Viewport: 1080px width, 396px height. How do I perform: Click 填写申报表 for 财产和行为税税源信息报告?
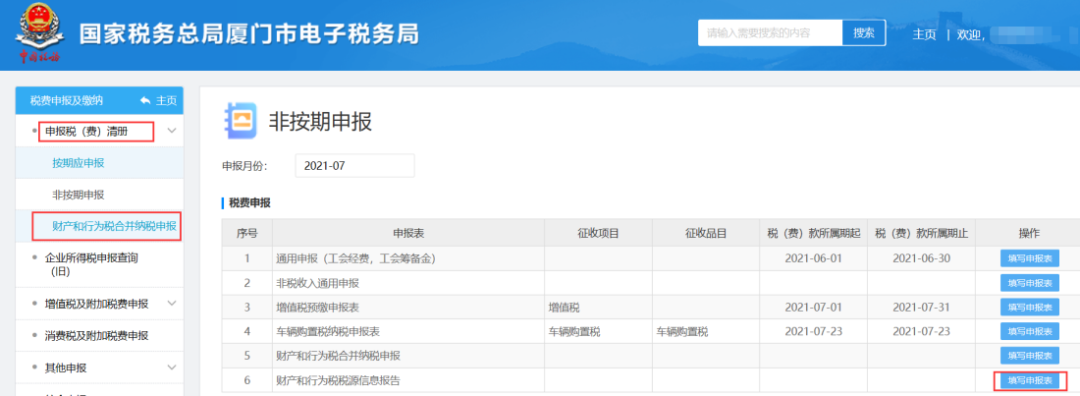pos(1030,380)
